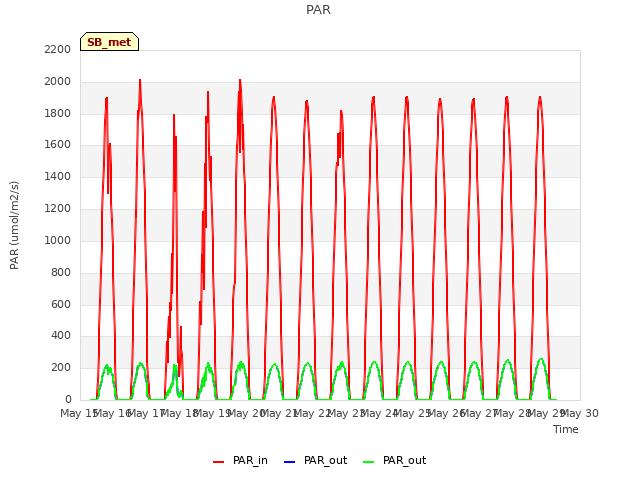640x480 pixels.
Task: Click the 1200 y-axis label
Action: tap(58, 209)
